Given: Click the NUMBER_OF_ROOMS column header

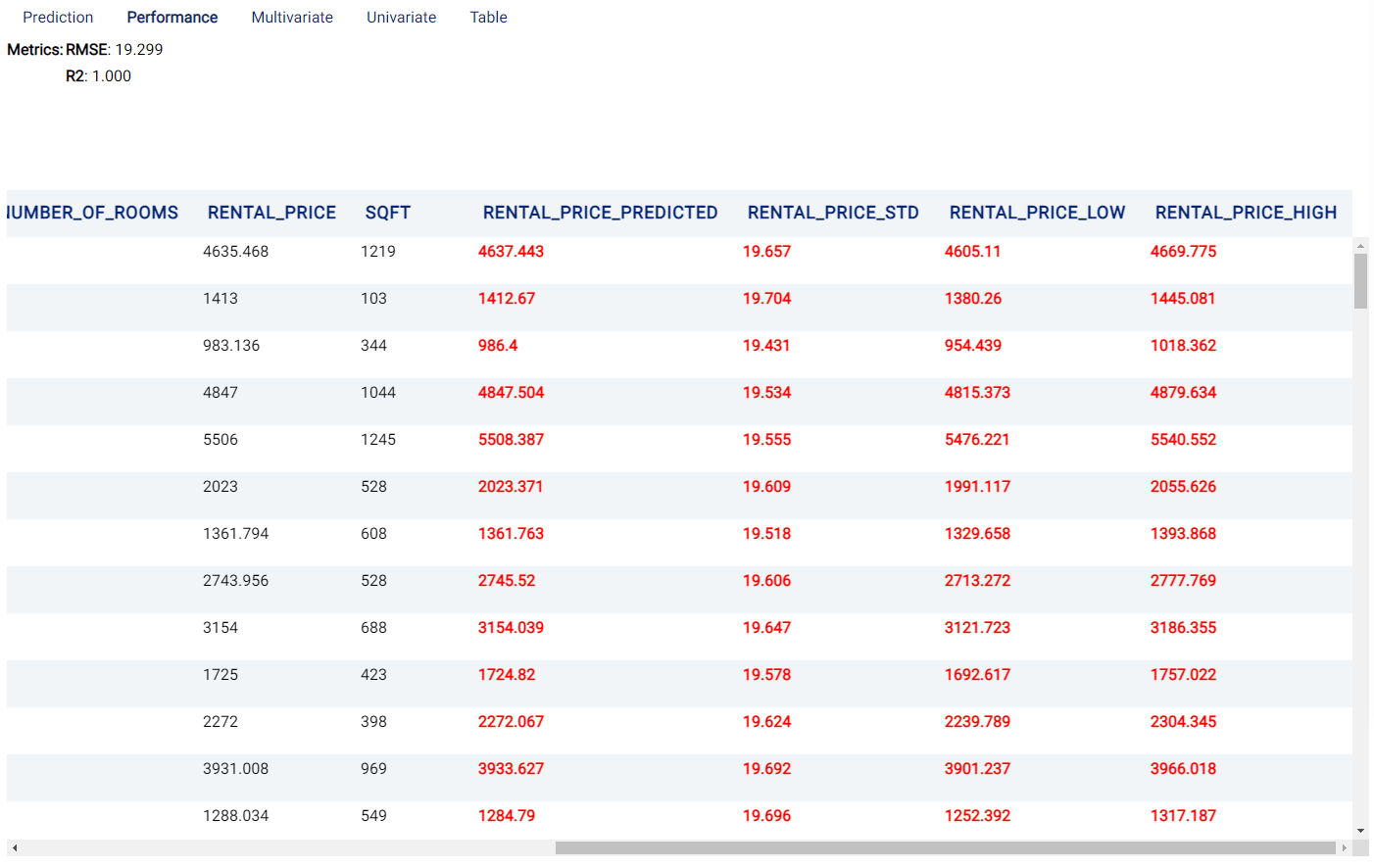Looking at the screenshot, I should point(92,213).
